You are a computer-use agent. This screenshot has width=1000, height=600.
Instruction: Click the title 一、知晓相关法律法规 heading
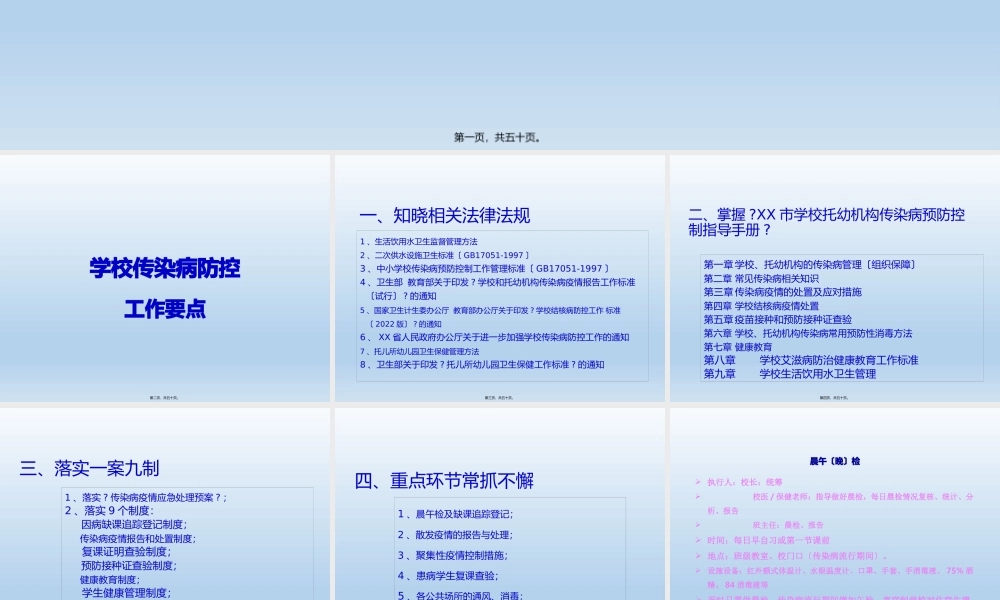pos(444,215)
